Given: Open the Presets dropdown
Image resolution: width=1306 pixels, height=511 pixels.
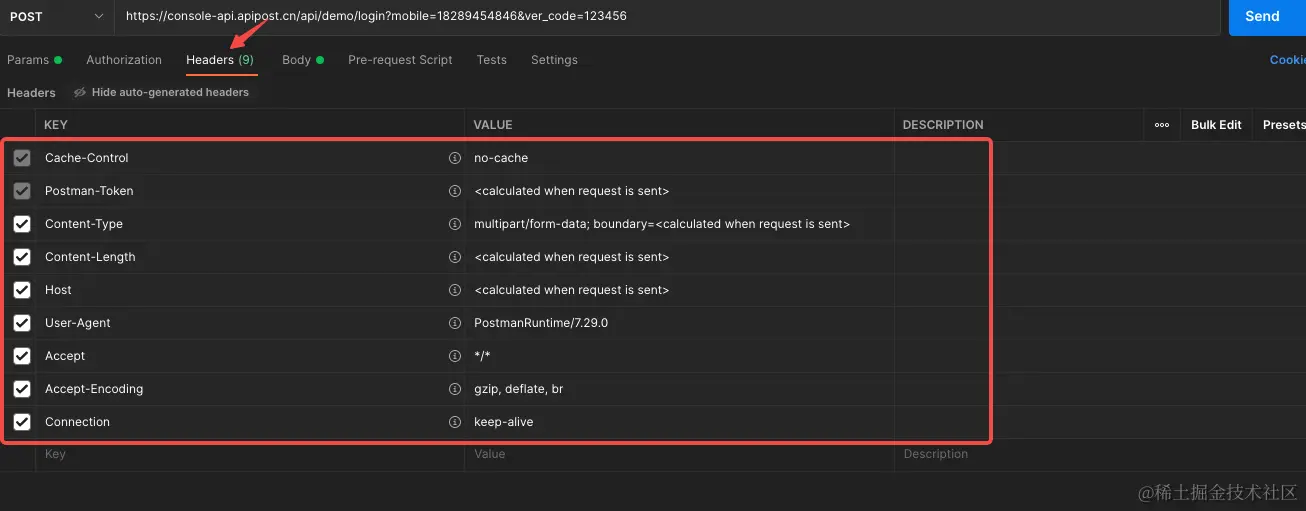Looking at the screenshot, I should click(x=1284, y=125).
